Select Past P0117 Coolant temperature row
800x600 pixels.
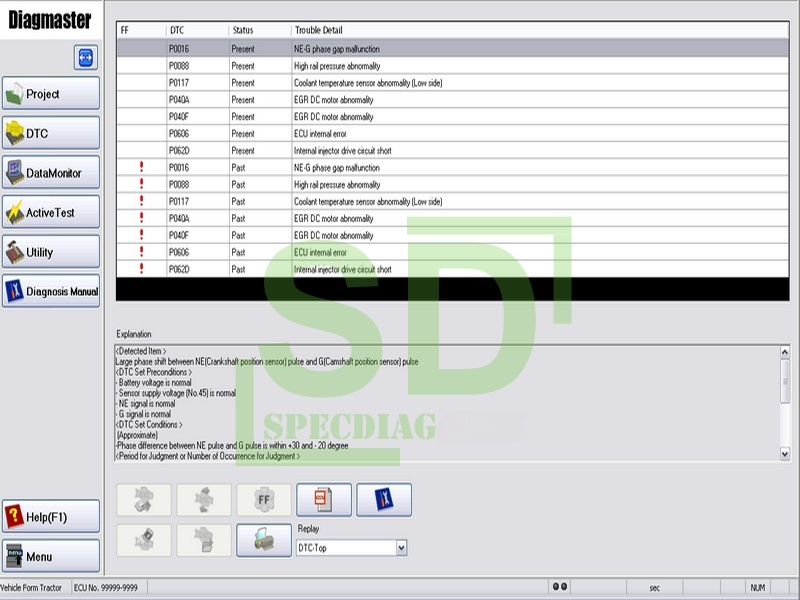tap(453, 201)
